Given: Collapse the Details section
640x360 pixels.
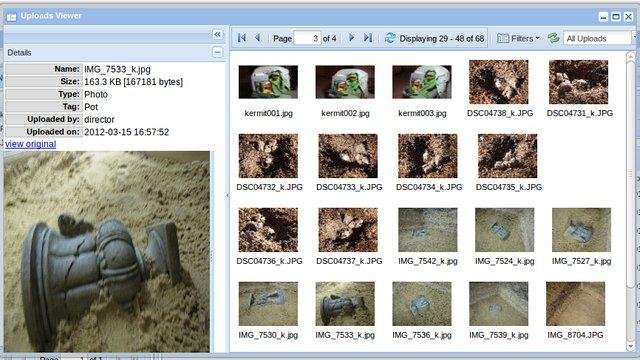Looking at the screenshot, I should tap(218, 52).
